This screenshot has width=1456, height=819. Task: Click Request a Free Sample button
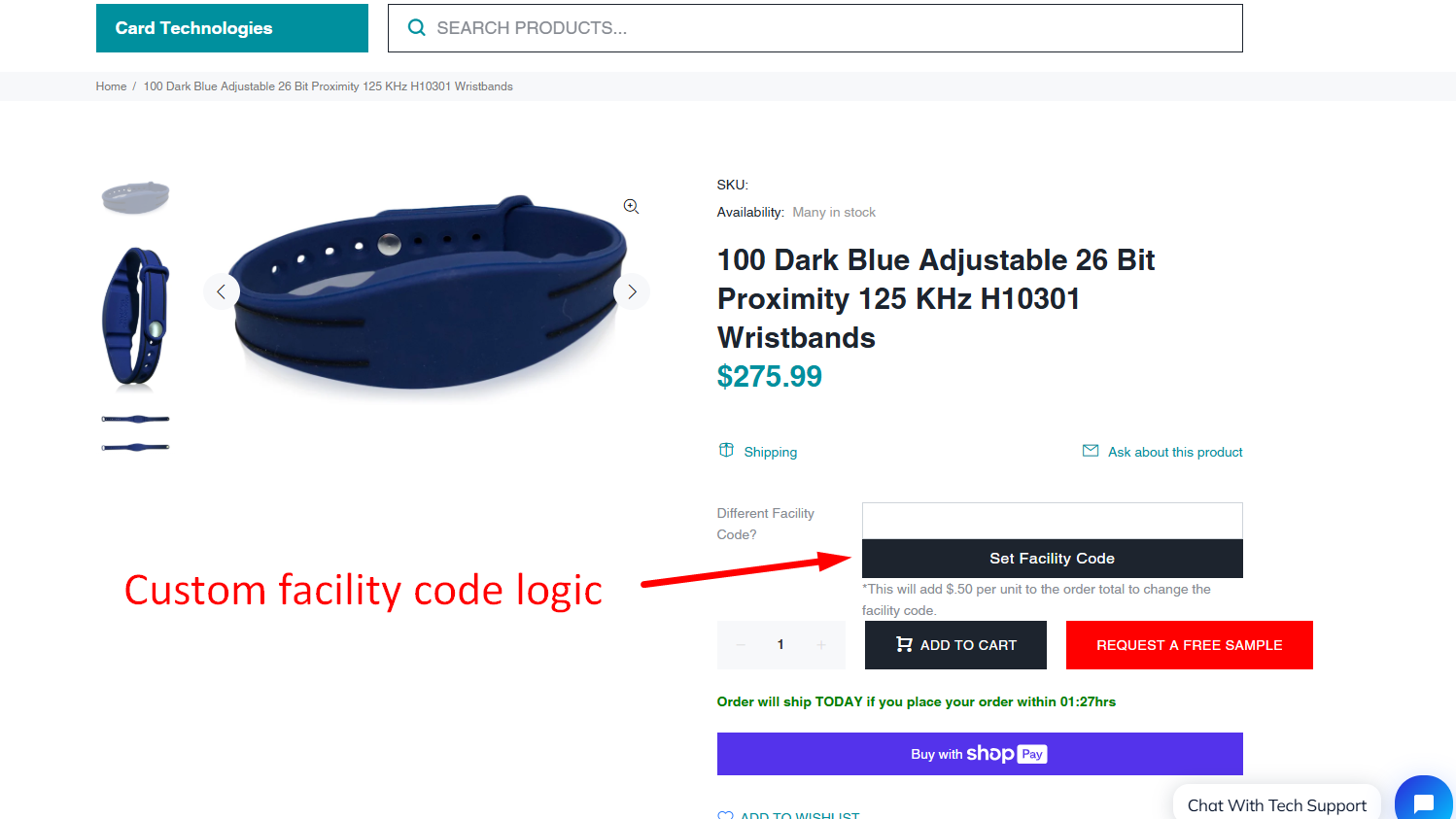[1190, 645]
